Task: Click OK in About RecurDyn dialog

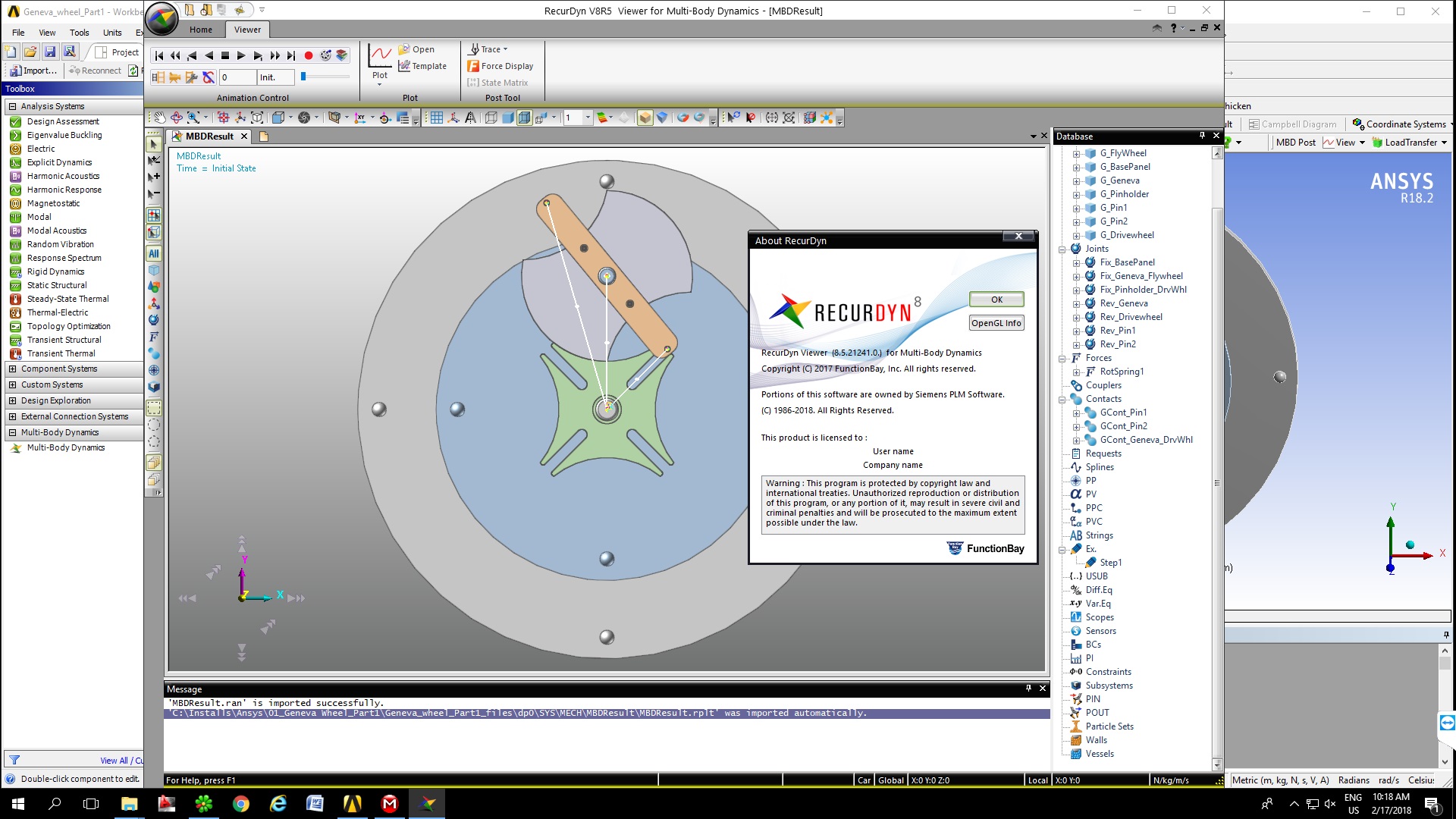Action: (996, 300)
